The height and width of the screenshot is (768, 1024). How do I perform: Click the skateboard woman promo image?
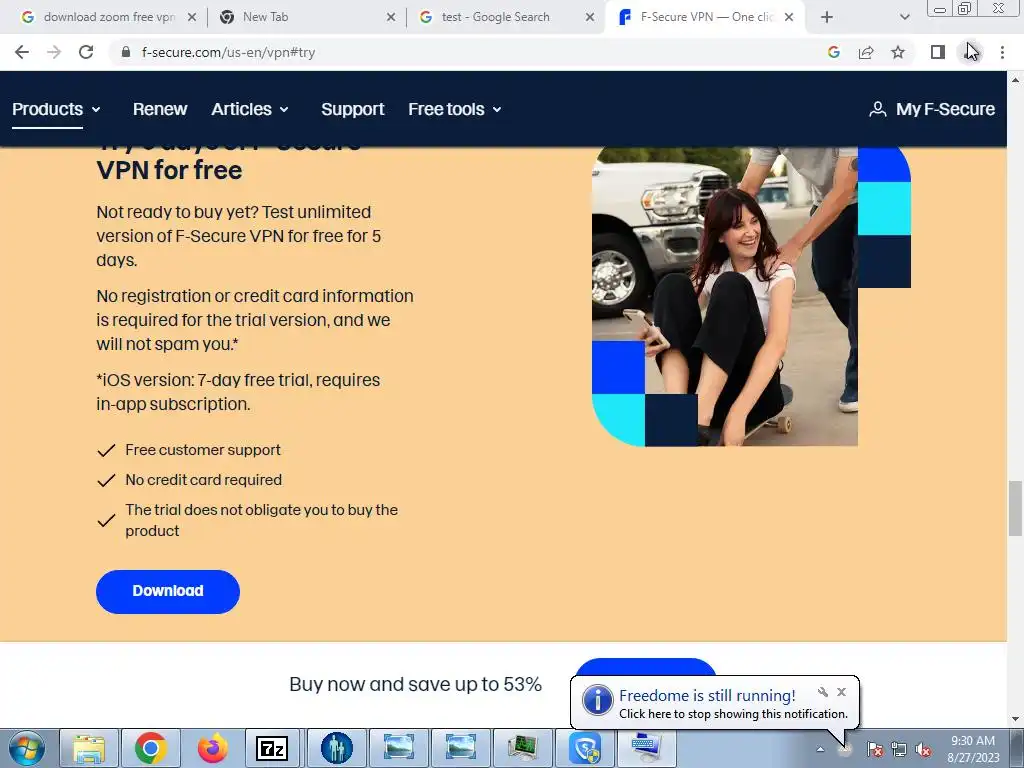pos(751,297)
